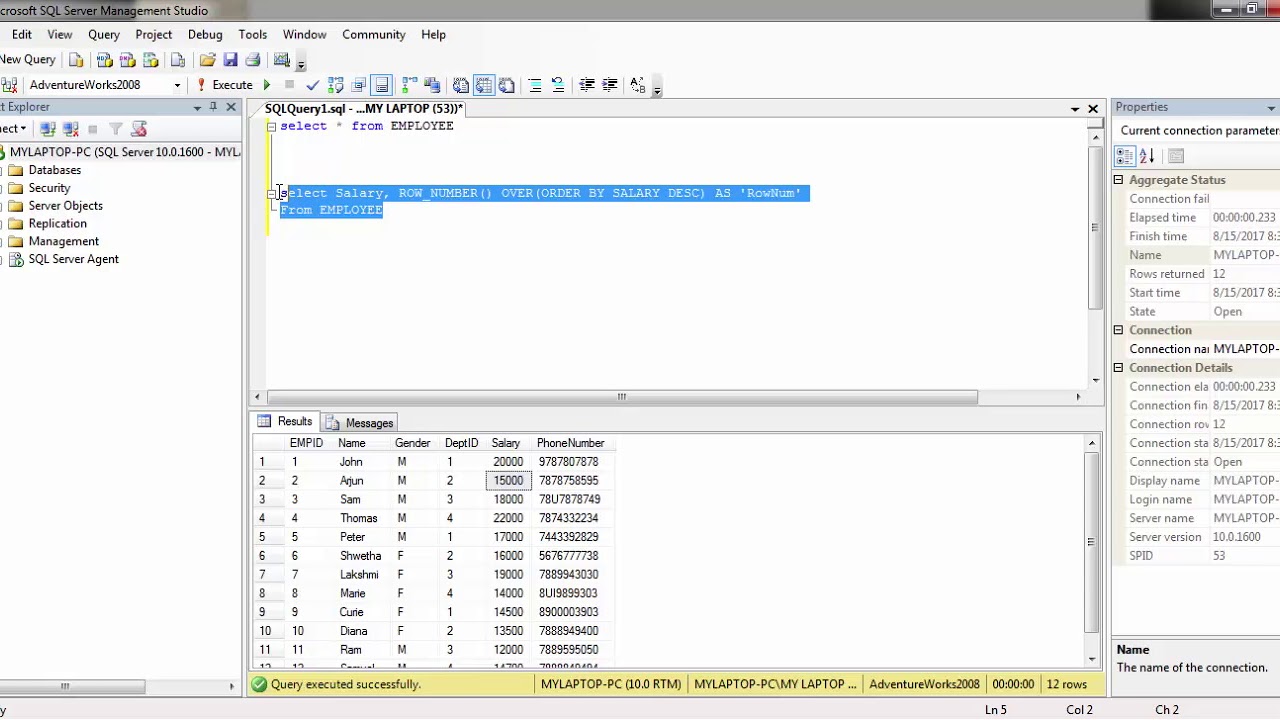Collapse the Aggregate Status section
1280x720 pixels.
point(1119,180)
